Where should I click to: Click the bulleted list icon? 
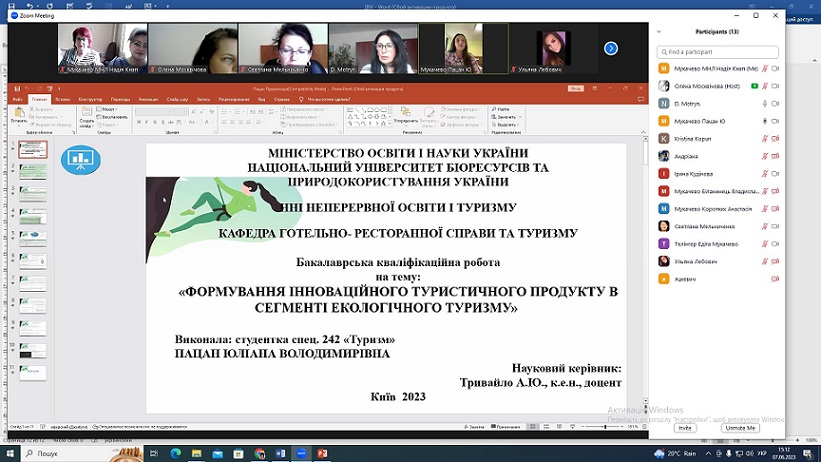coord(225,112)
